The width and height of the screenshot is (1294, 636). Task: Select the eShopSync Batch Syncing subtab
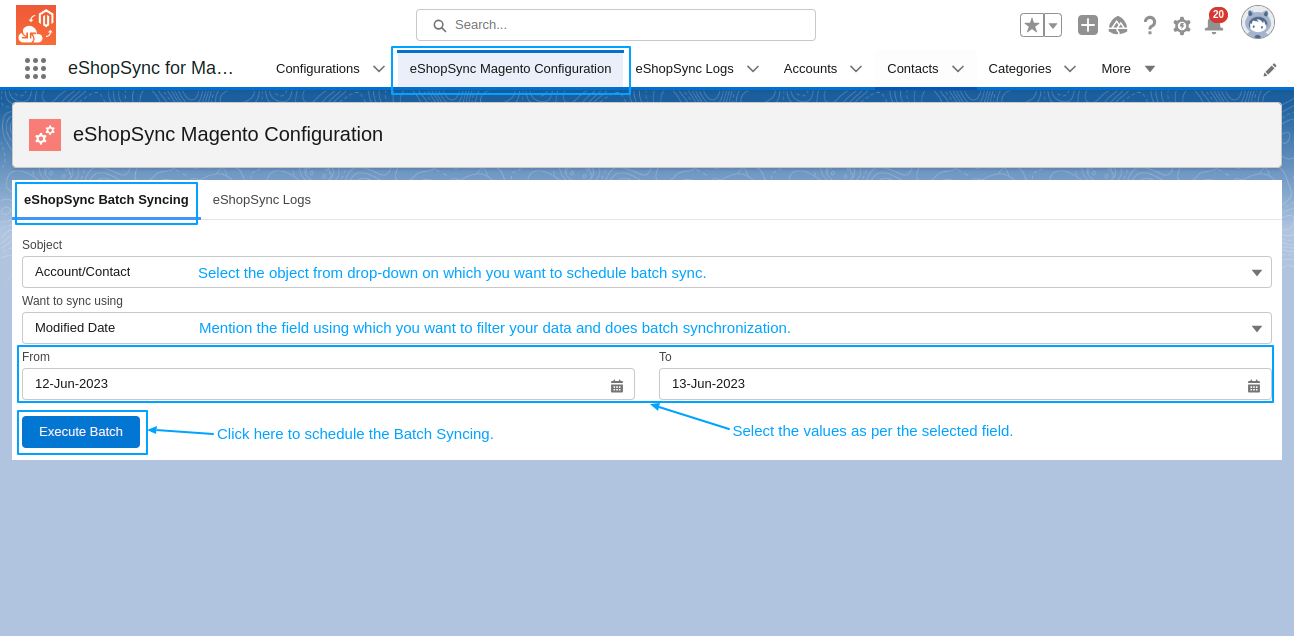coord(106,200)
